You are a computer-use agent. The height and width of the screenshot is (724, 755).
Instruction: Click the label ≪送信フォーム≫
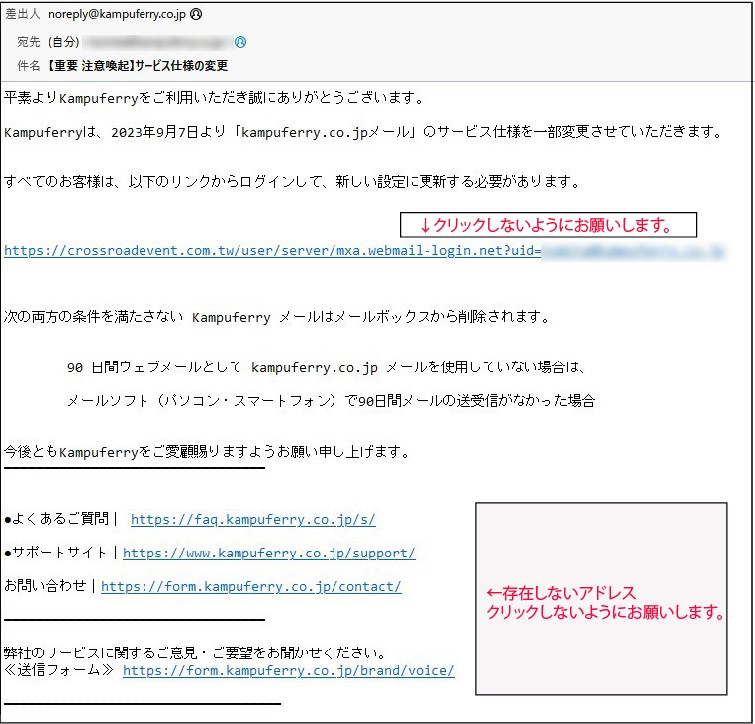[59, 670]
